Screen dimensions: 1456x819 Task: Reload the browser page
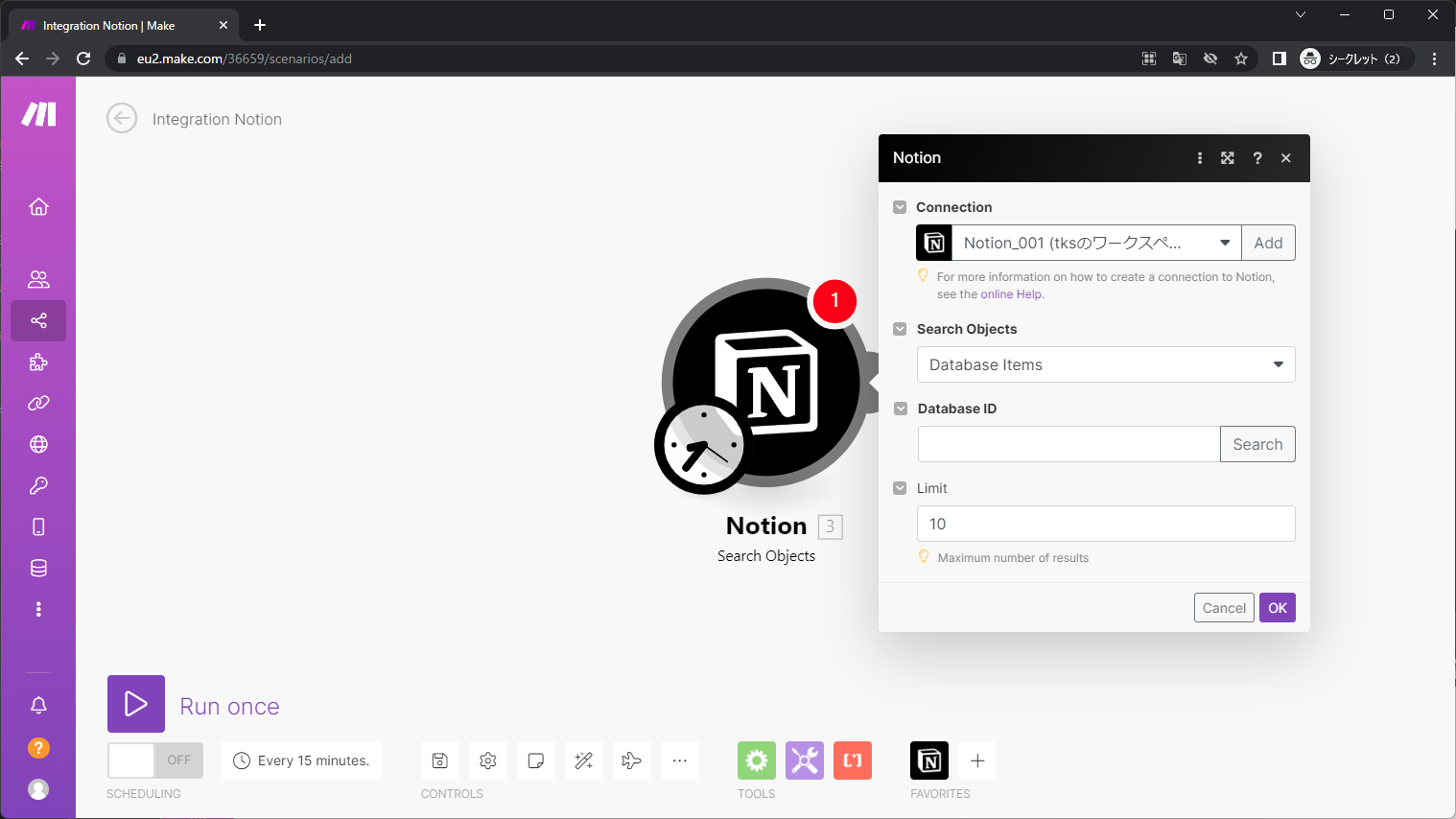click(x=83, y=58)
